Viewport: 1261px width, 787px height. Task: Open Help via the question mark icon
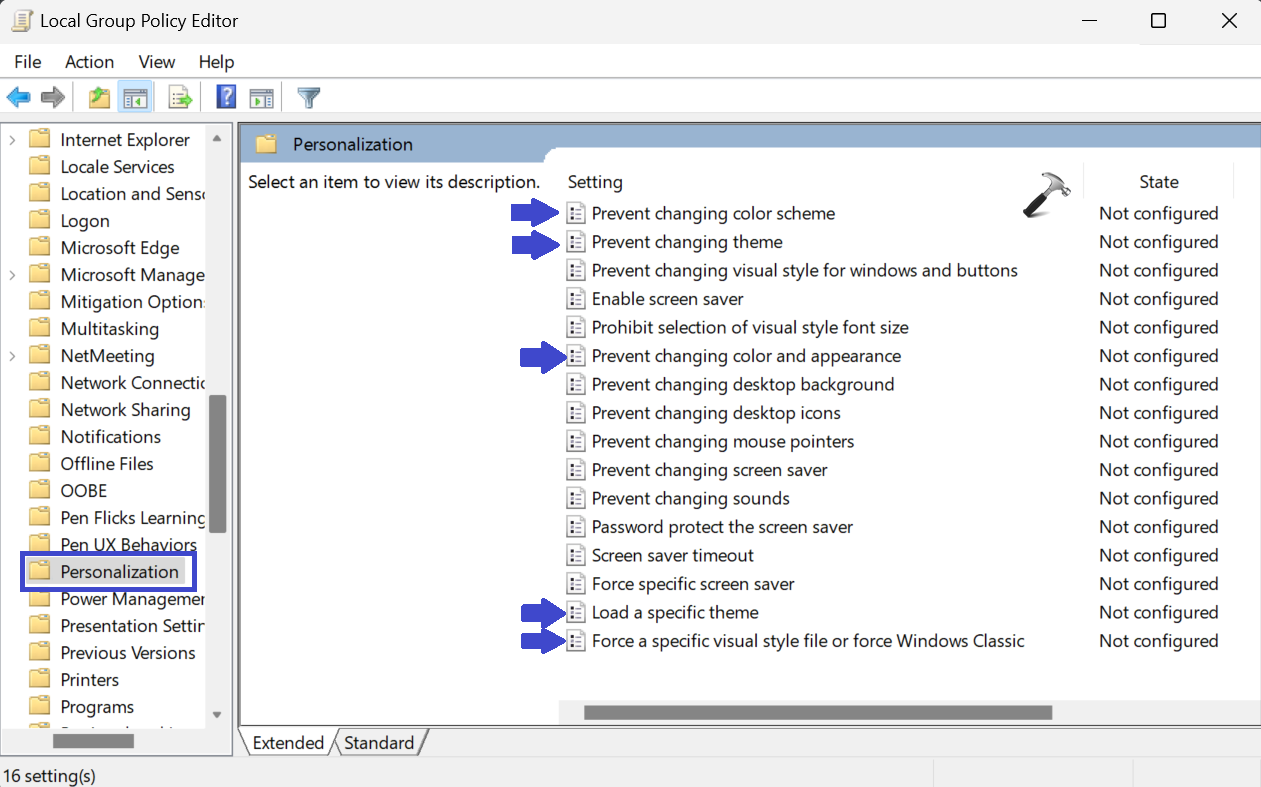point(227,97)
